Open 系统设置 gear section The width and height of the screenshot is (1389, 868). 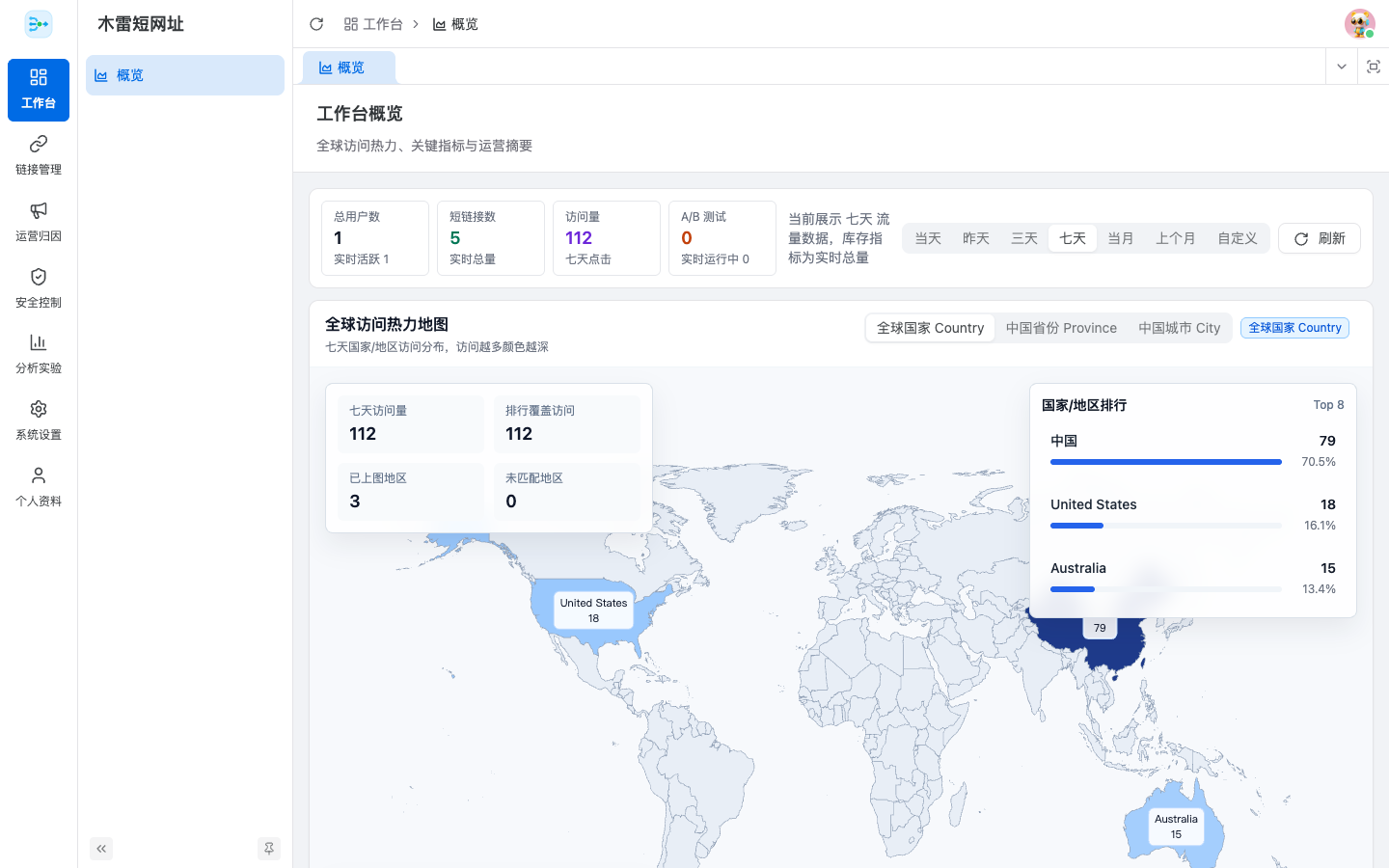39,420
